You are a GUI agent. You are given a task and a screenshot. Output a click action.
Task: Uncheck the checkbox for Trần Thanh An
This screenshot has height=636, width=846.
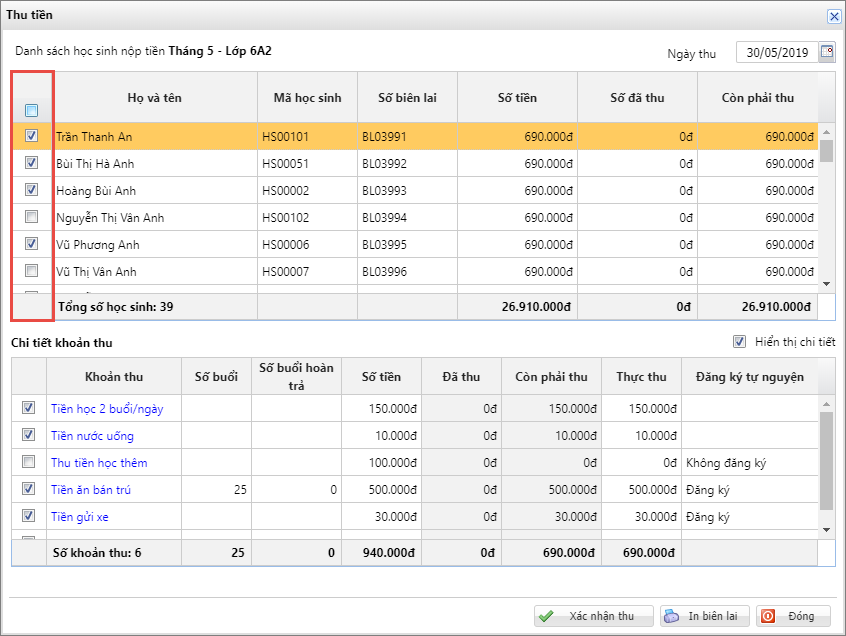pyautogui.click(x=31, y=136)
